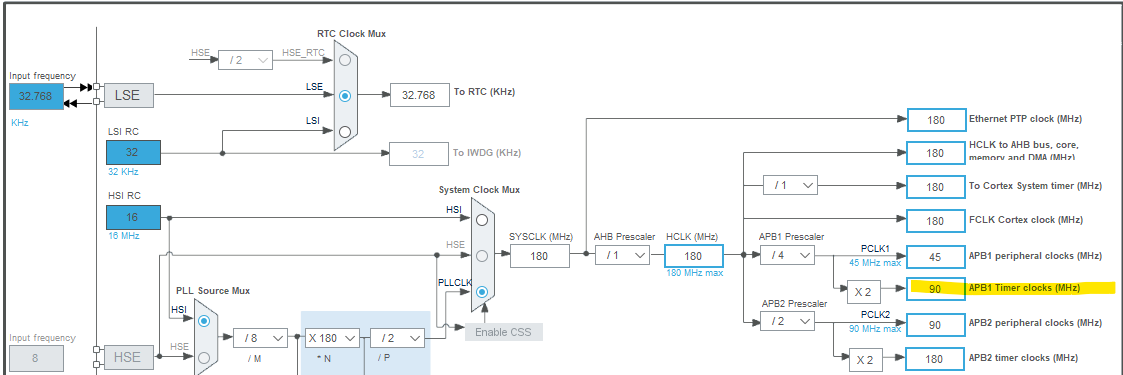Select HSI radio in PLL Source Mux
1123x375 pixels.
[x=204, y=321]
